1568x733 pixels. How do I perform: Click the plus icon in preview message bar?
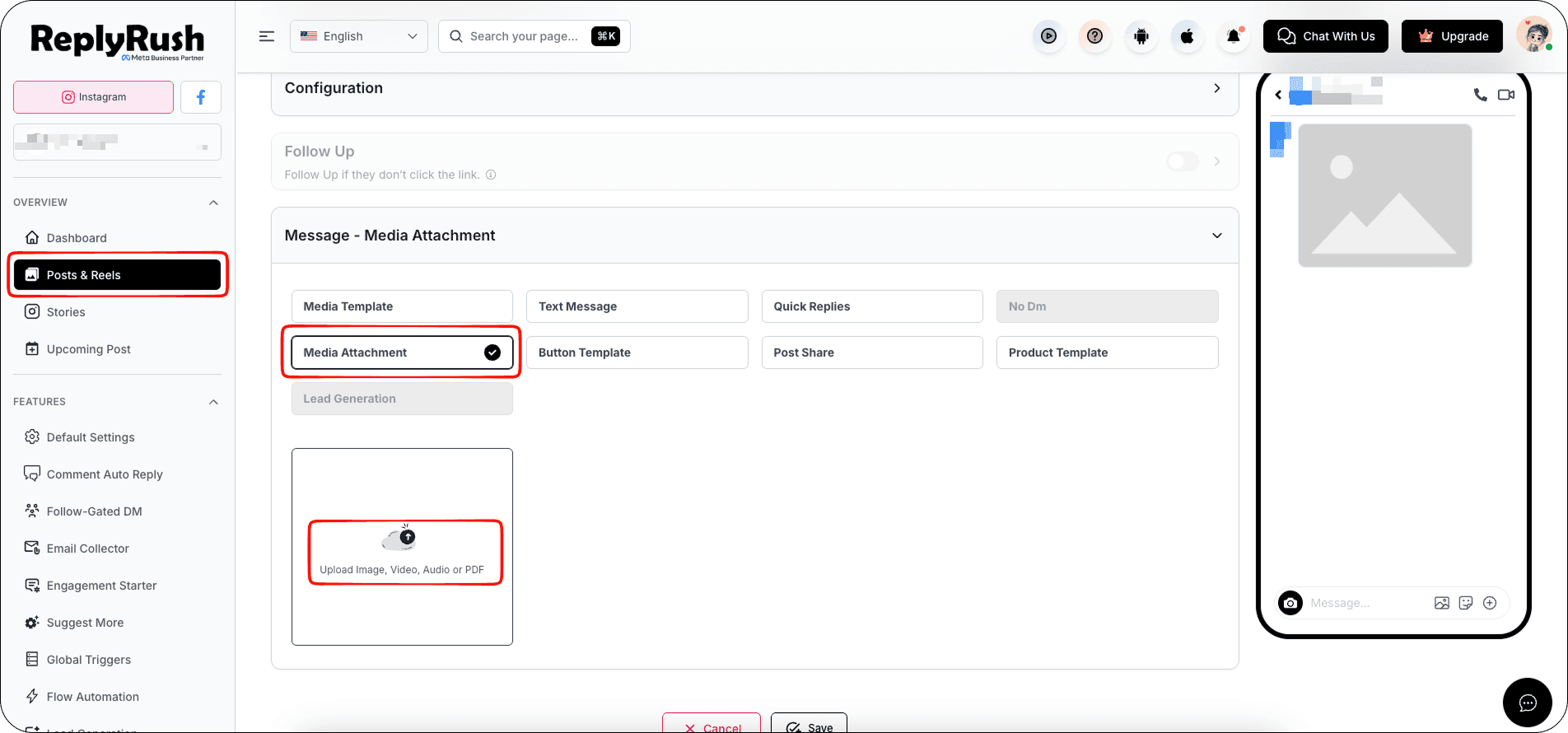(x=1490, y=603)
